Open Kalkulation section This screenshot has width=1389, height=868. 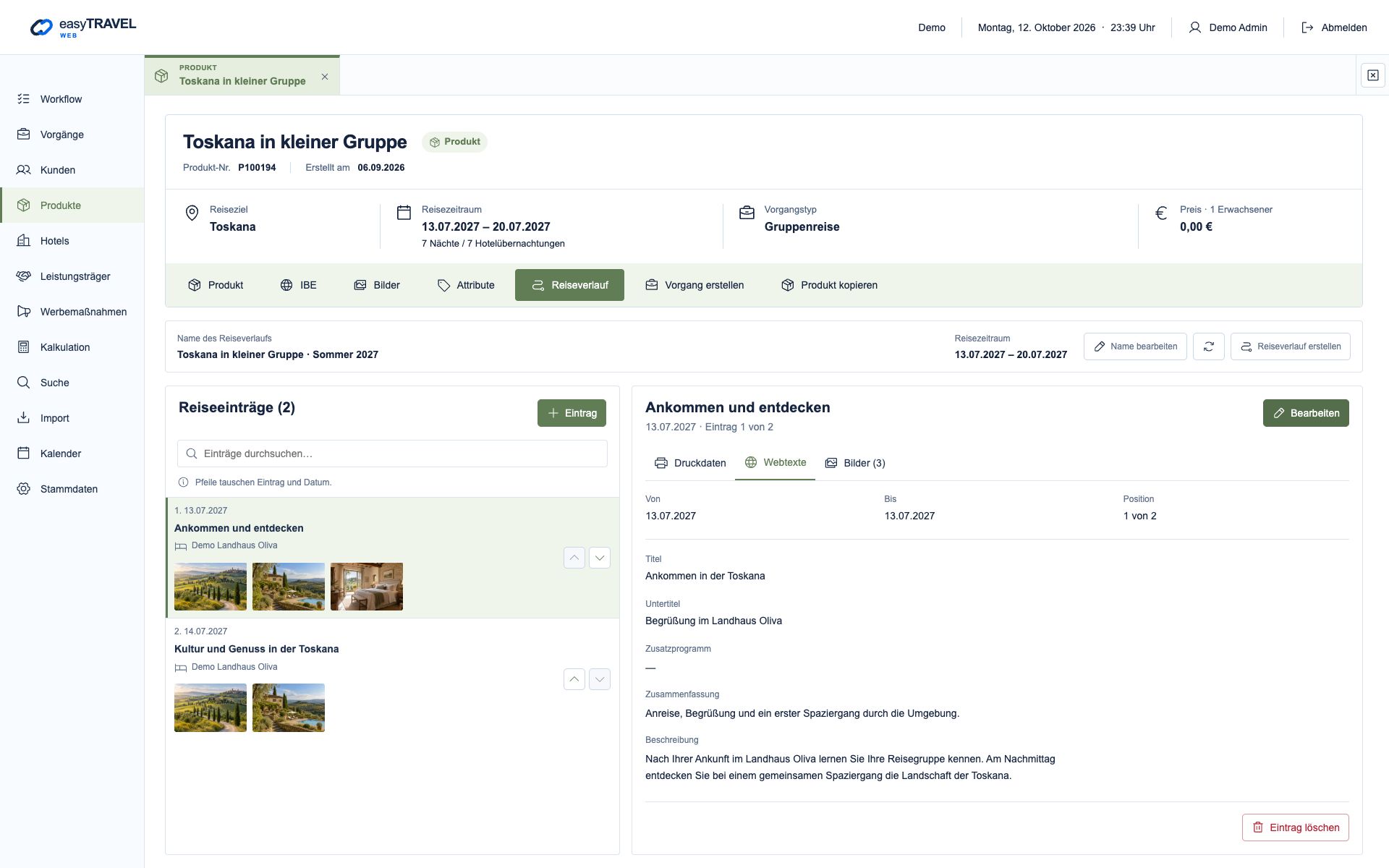click(x=72, y=347)
